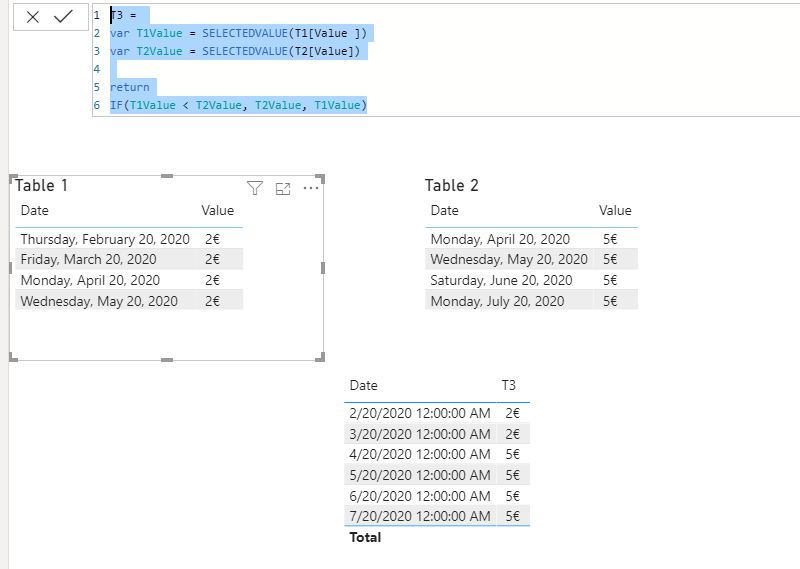800x569 pixels.
Task: Select 'Wednesday, May 20, 2020' in Table 1
Action: (129, 301)
